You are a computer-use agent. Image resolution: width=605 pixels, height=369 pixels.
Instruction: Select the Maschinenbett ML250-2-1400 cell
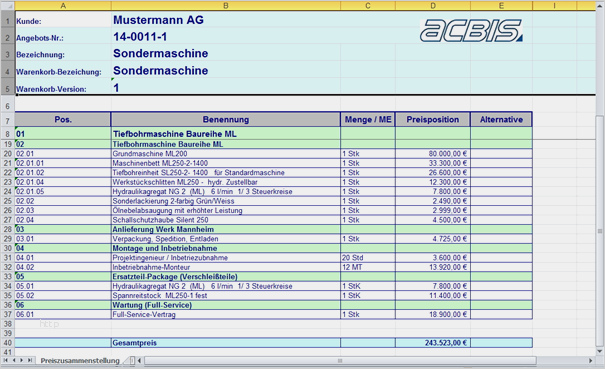click(x=226, y=163)
